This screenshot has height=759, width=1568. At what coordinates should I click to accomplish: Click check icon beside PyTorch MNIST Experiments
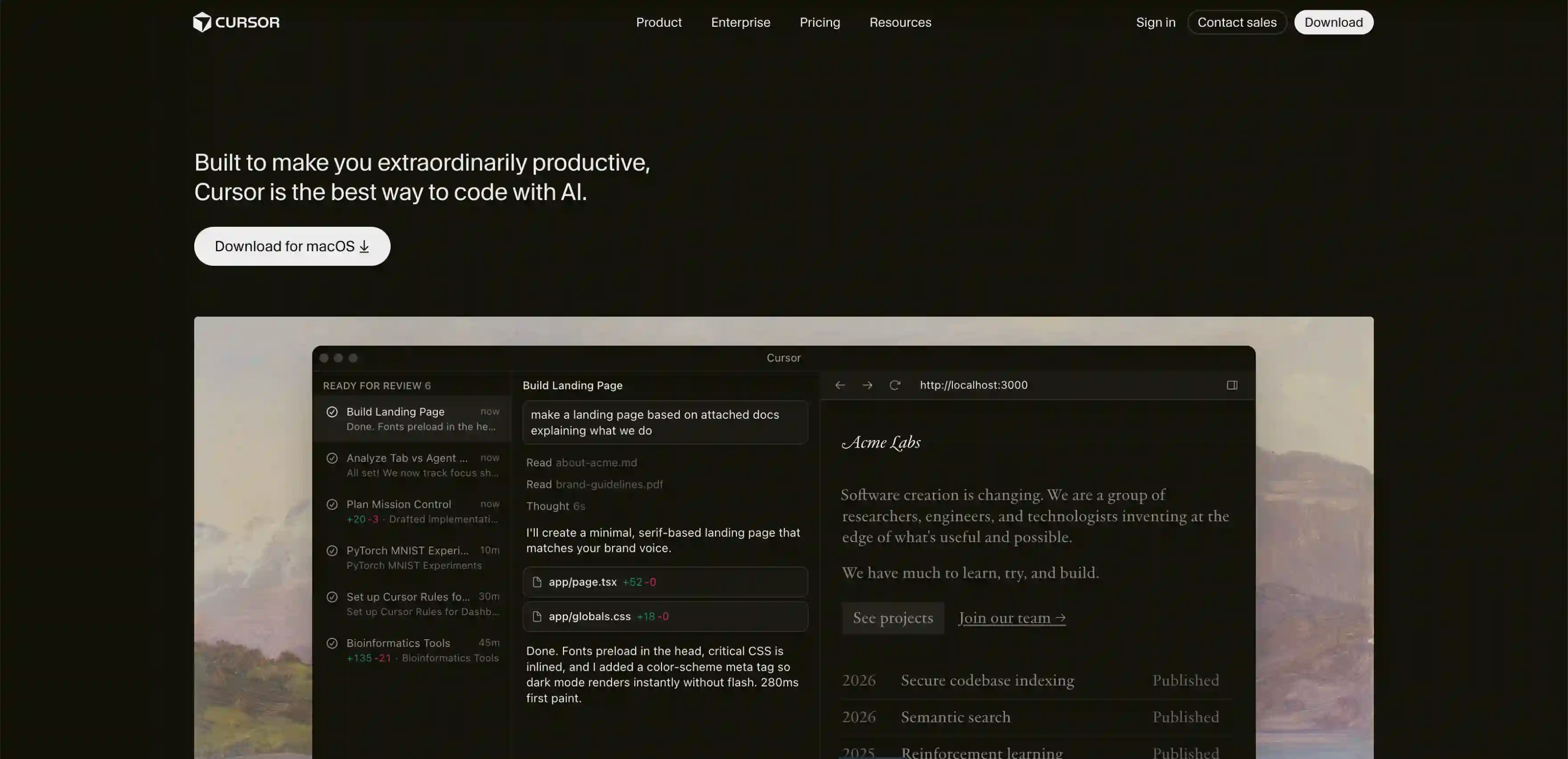click(x=332, y=551)
